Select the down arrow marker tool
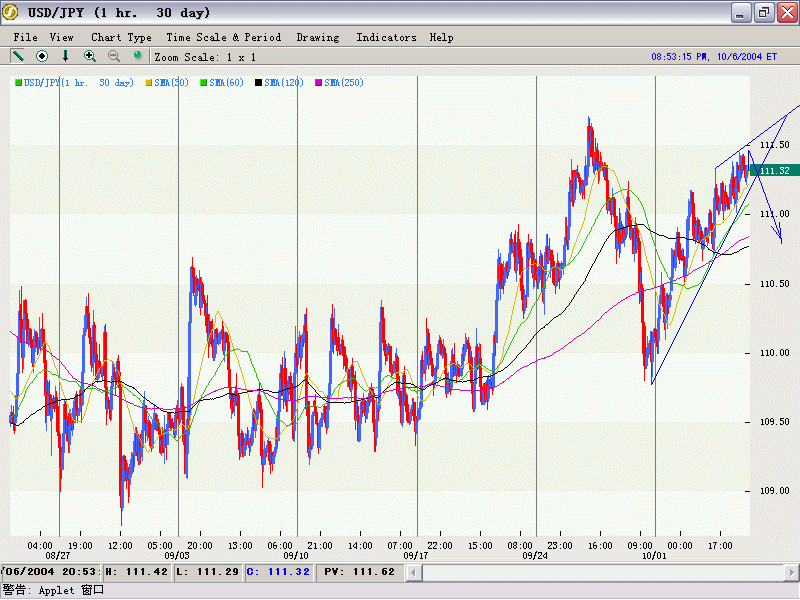The image size is (800, 600). 66,57
